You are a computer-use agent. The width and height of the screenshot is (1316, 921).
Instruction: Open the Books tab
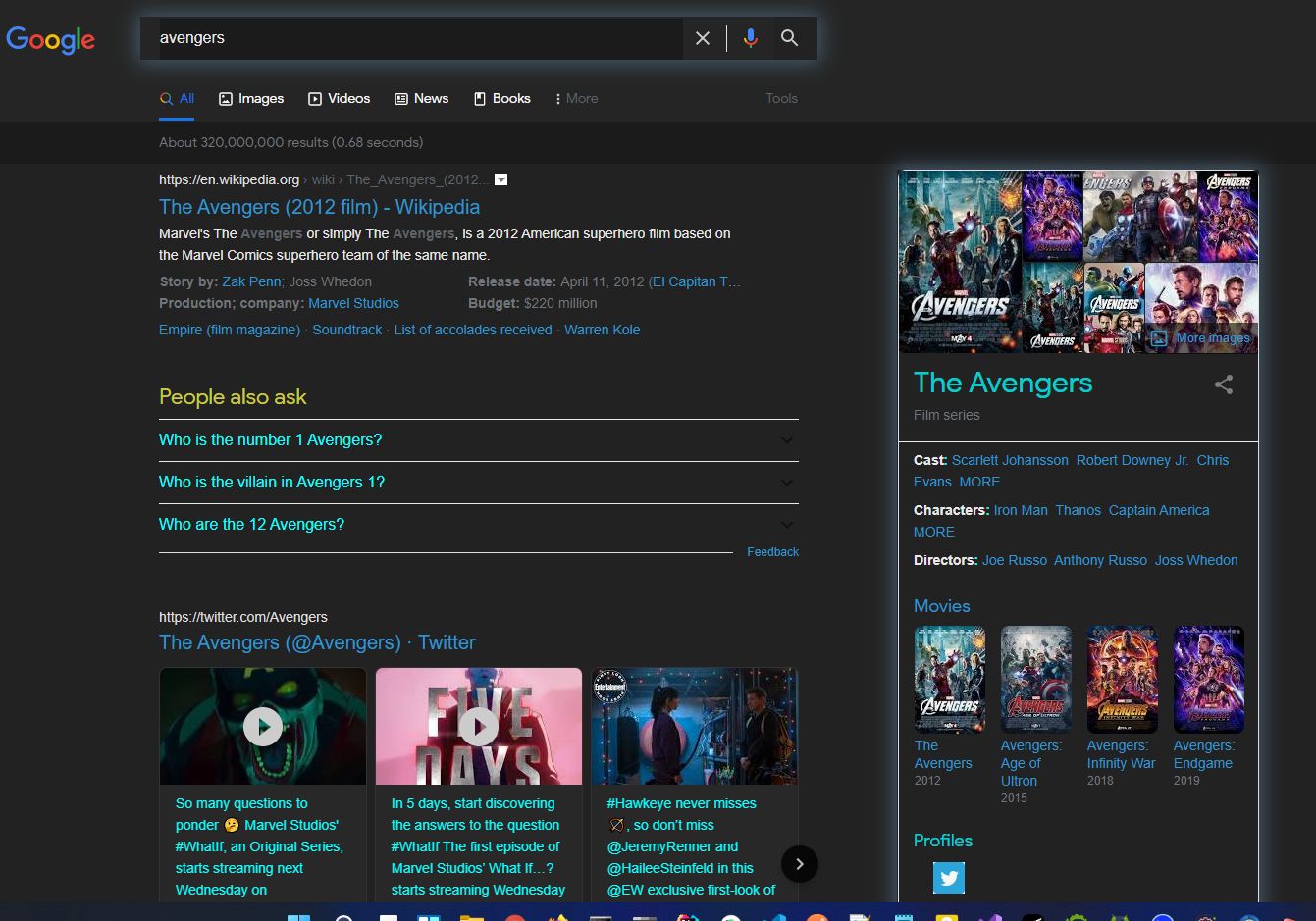click(502, 98)
